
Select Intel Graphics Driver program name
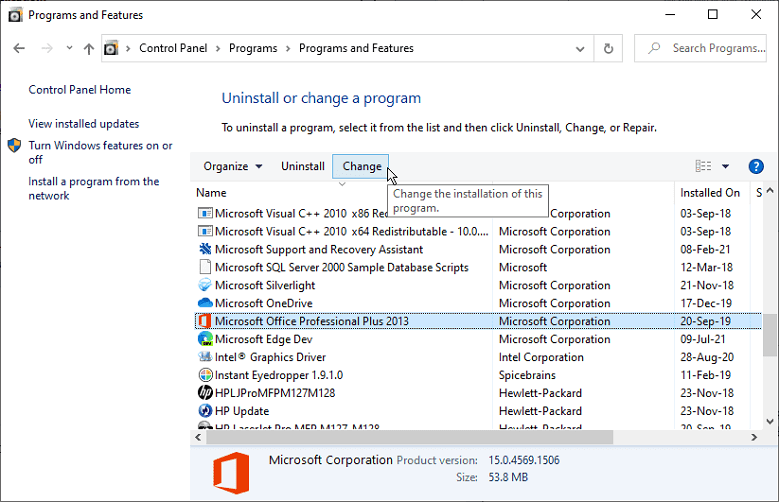270,357
